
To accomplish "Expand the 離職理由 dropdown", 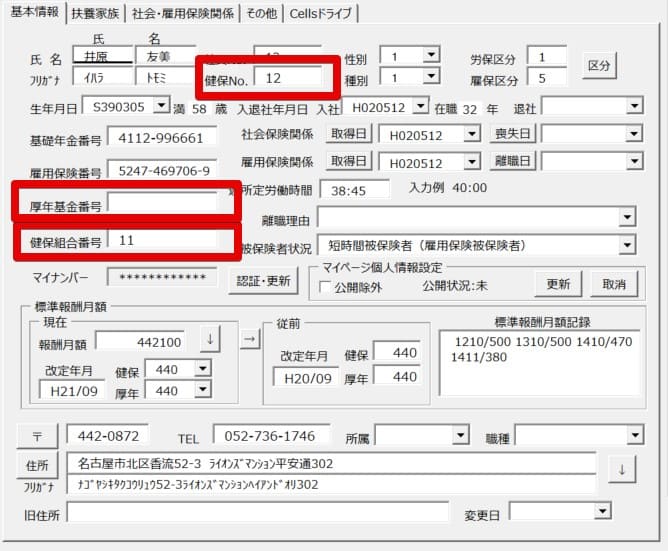I will pyautogui.click(x=627, y=217).
